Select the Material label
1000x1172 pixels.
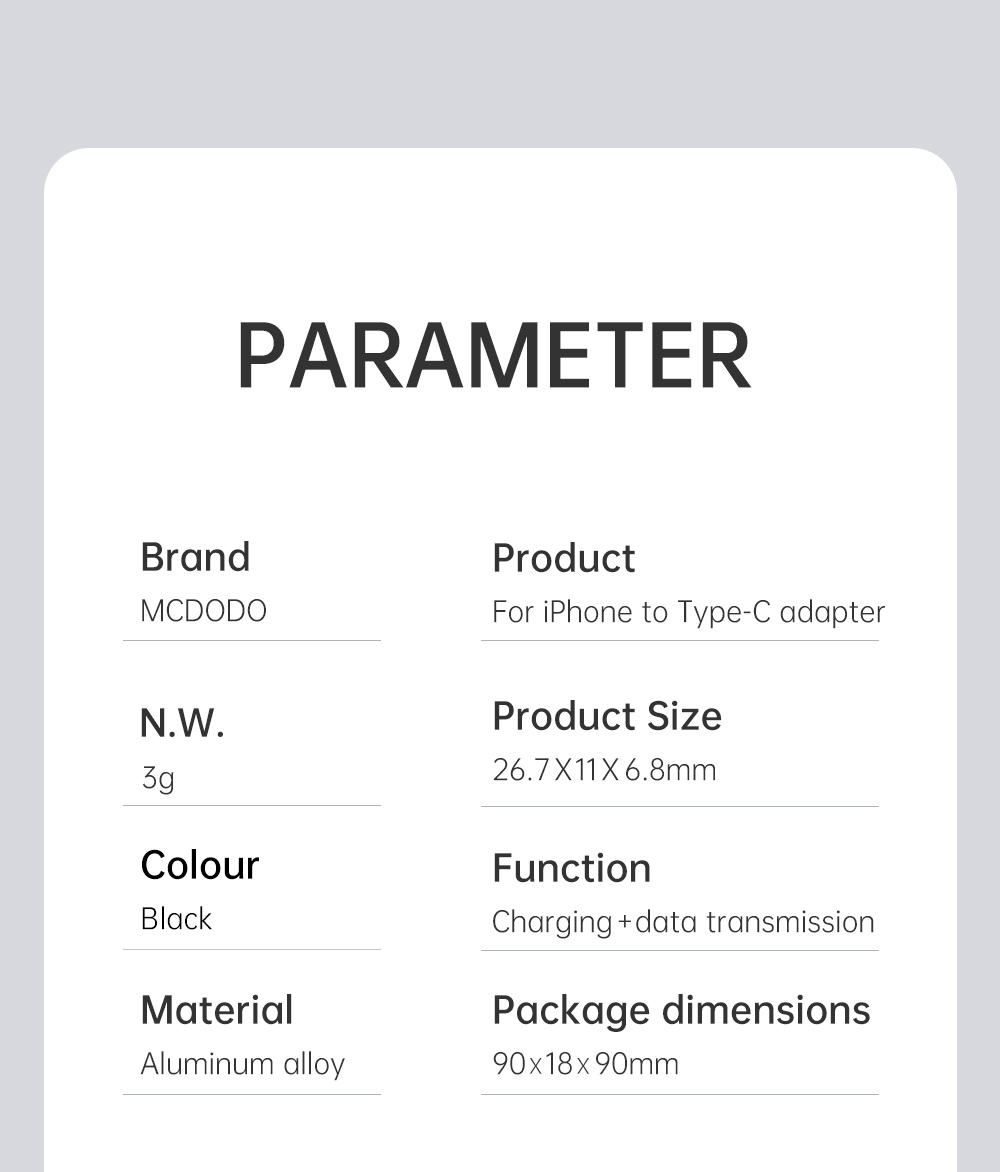coord(216,1010)
